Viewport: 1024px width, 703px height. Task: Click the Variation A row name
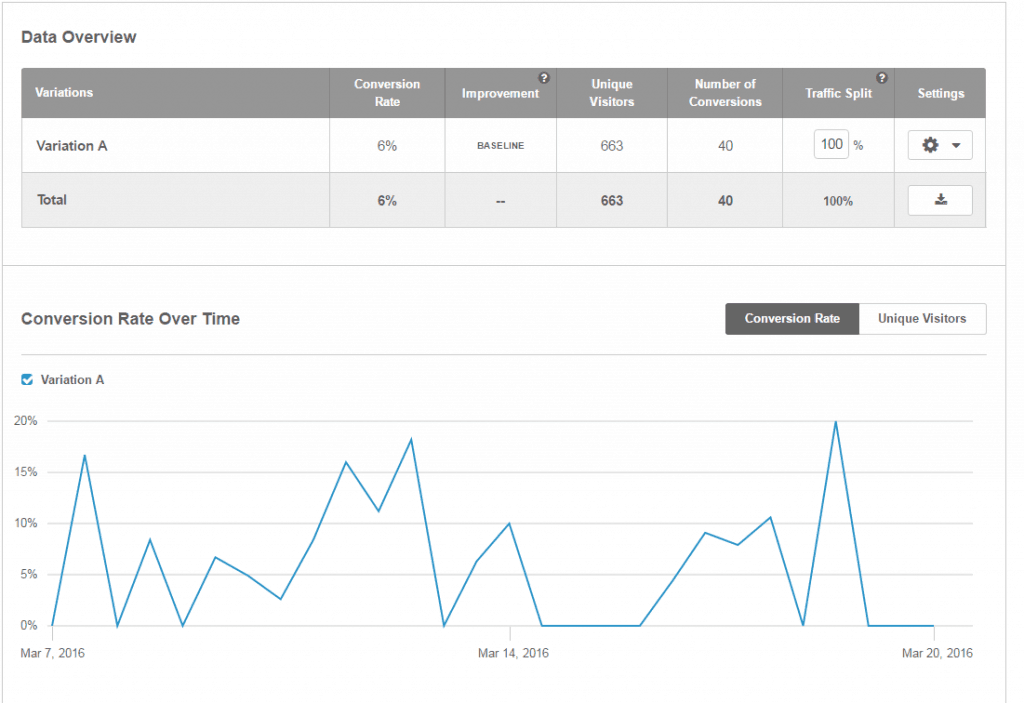tap(71, 146)
